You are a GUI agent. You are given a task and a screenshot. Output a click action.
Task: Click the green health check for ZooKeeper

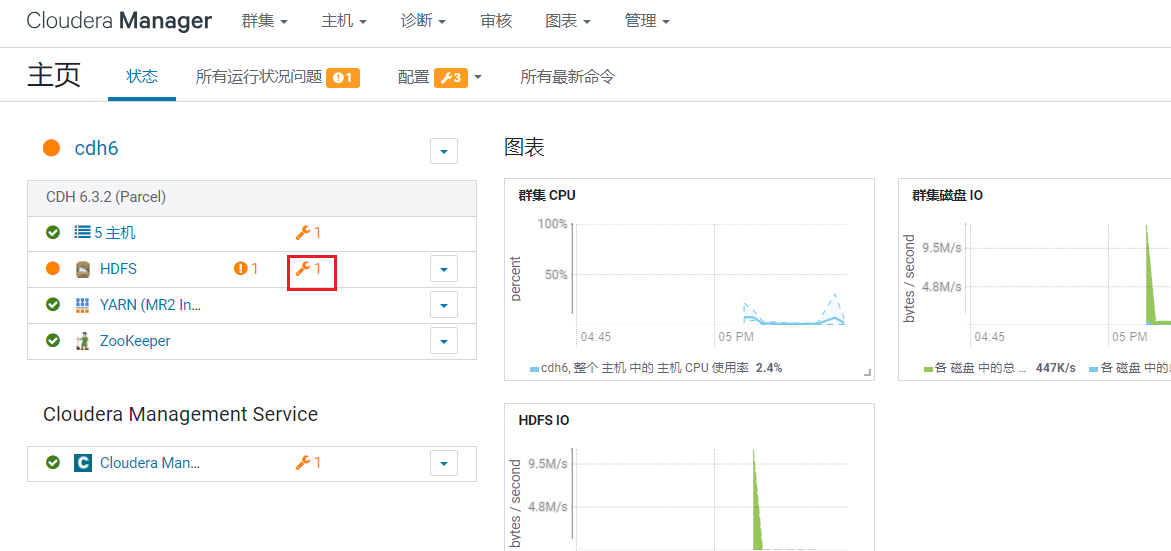(53, 340)
